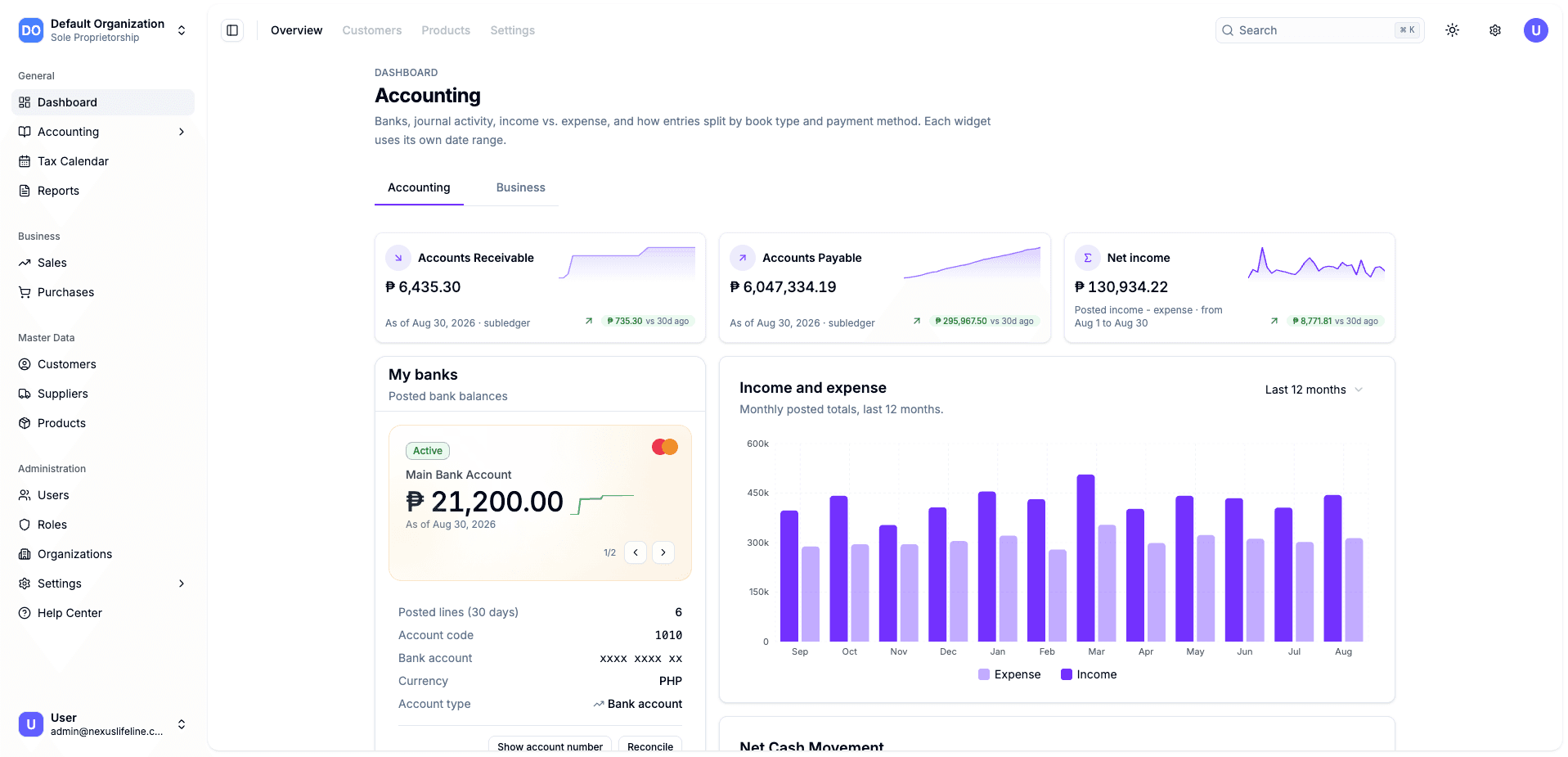Screen dimensions: 1568x757
Task: Open Settings in the top navigation
Action: click(x=513, y=30)
